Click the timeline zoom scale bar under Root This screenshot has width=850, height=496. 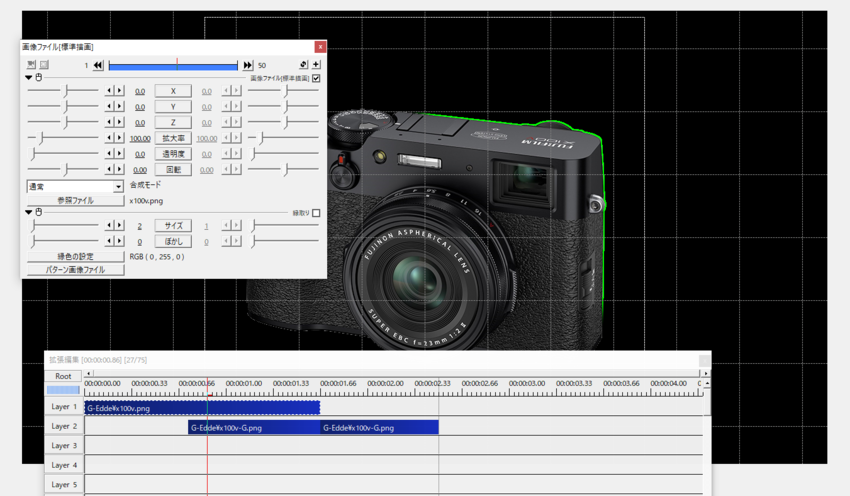pos(63,389)
